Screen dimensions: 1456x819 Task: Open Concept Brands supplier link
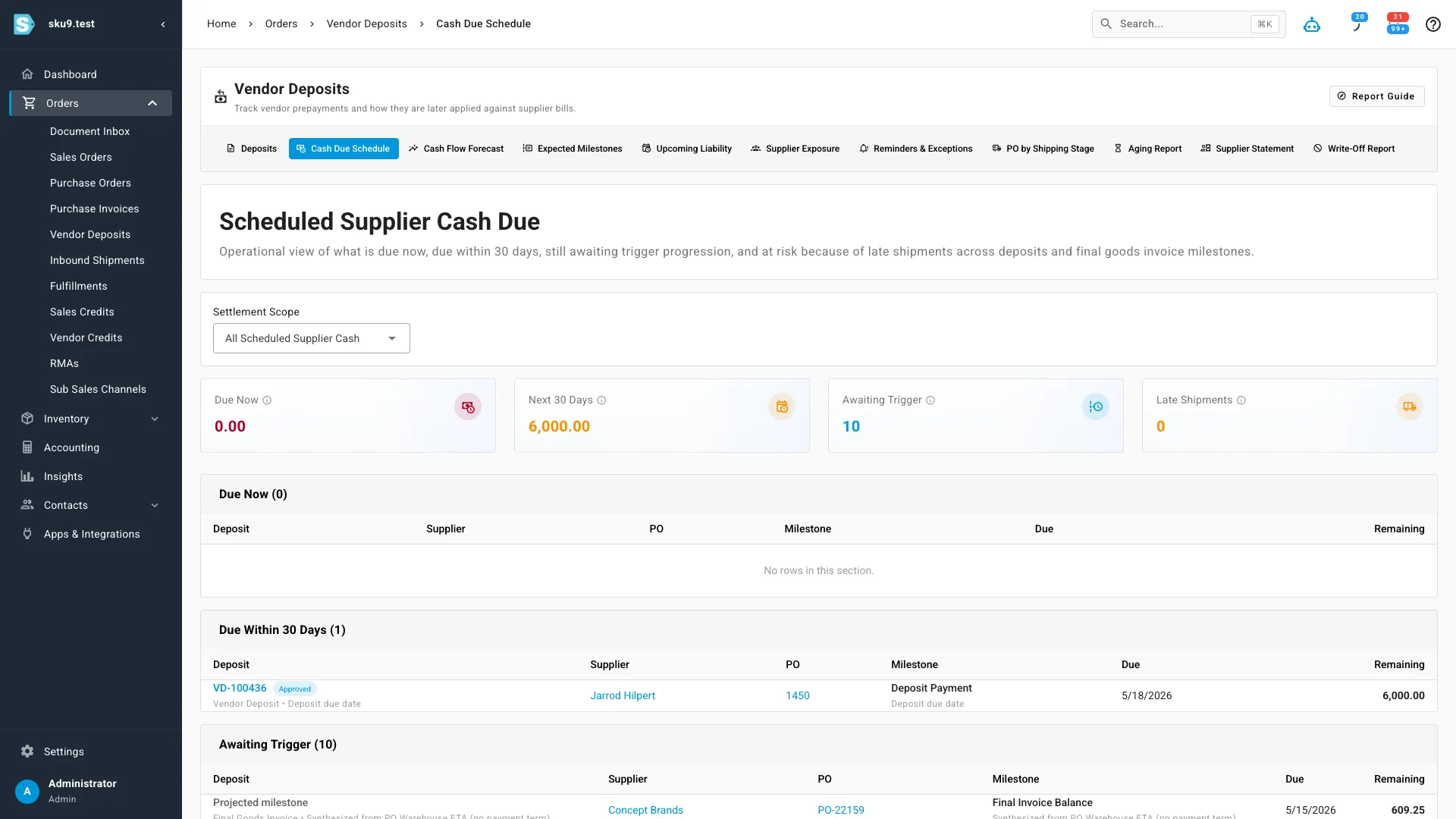coord(645,810)
